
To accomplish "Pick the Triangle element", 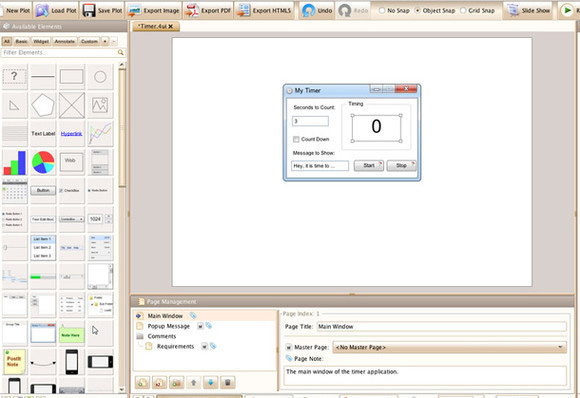I will point(14,105).
